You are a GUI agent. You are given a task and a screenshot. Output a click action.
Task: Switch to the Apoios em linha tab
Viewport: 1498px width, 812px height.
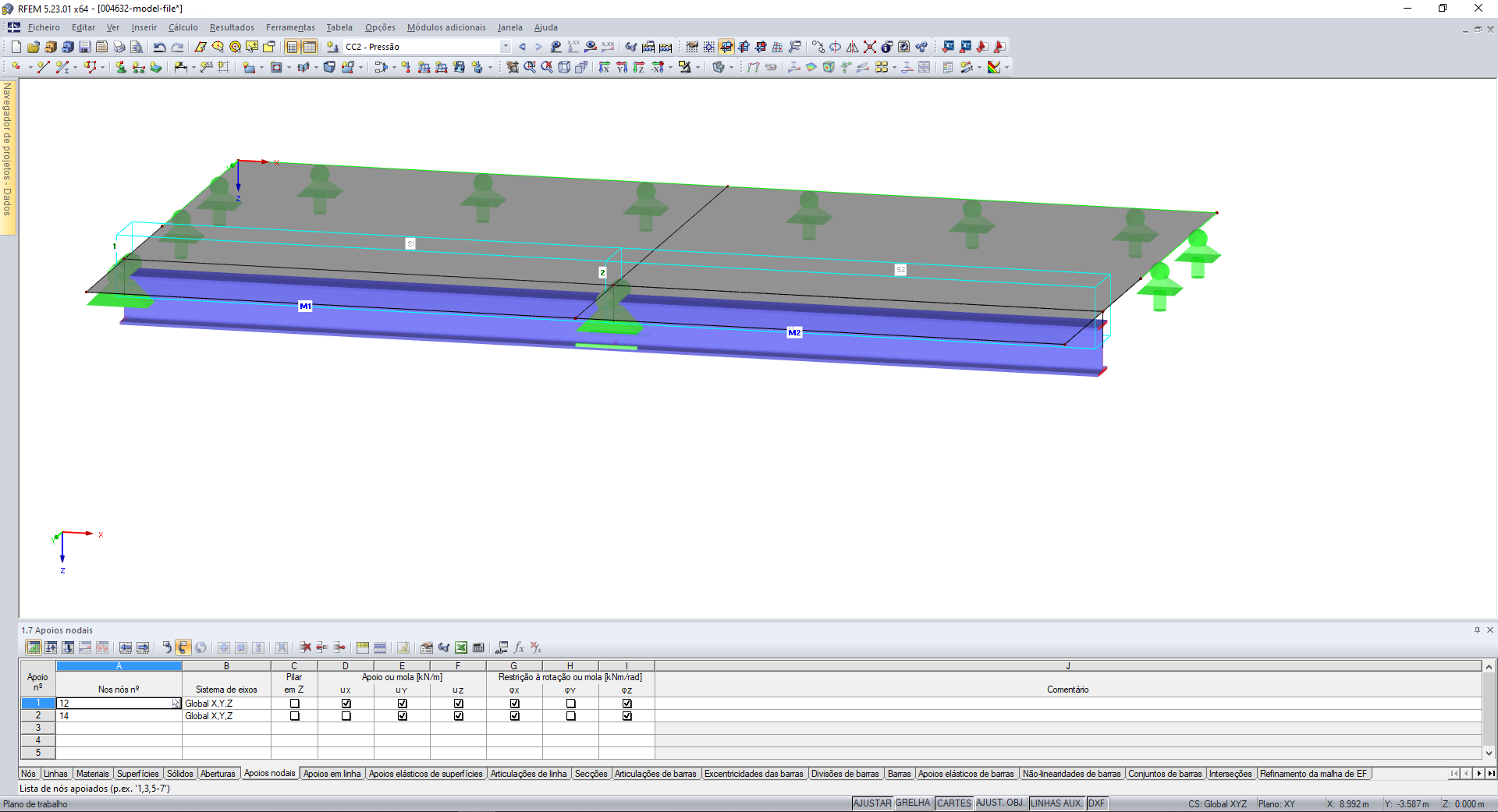point(332,774)
